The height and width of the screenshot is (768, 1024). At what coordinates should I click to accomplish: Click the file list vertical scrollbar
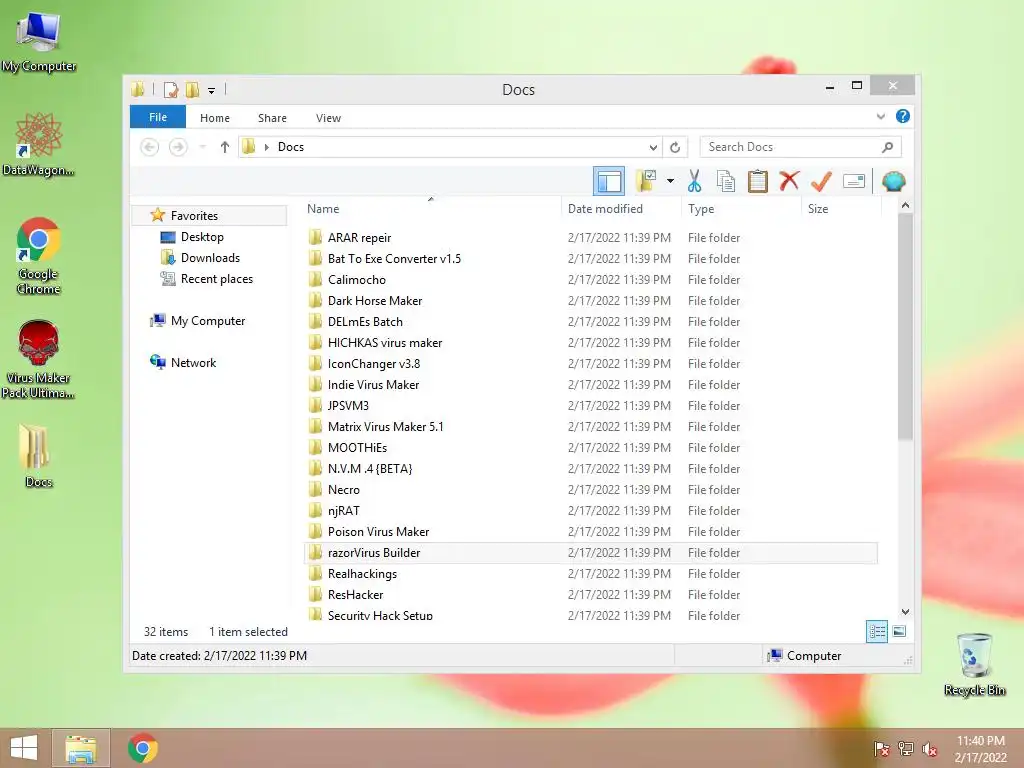coord(904,327)
